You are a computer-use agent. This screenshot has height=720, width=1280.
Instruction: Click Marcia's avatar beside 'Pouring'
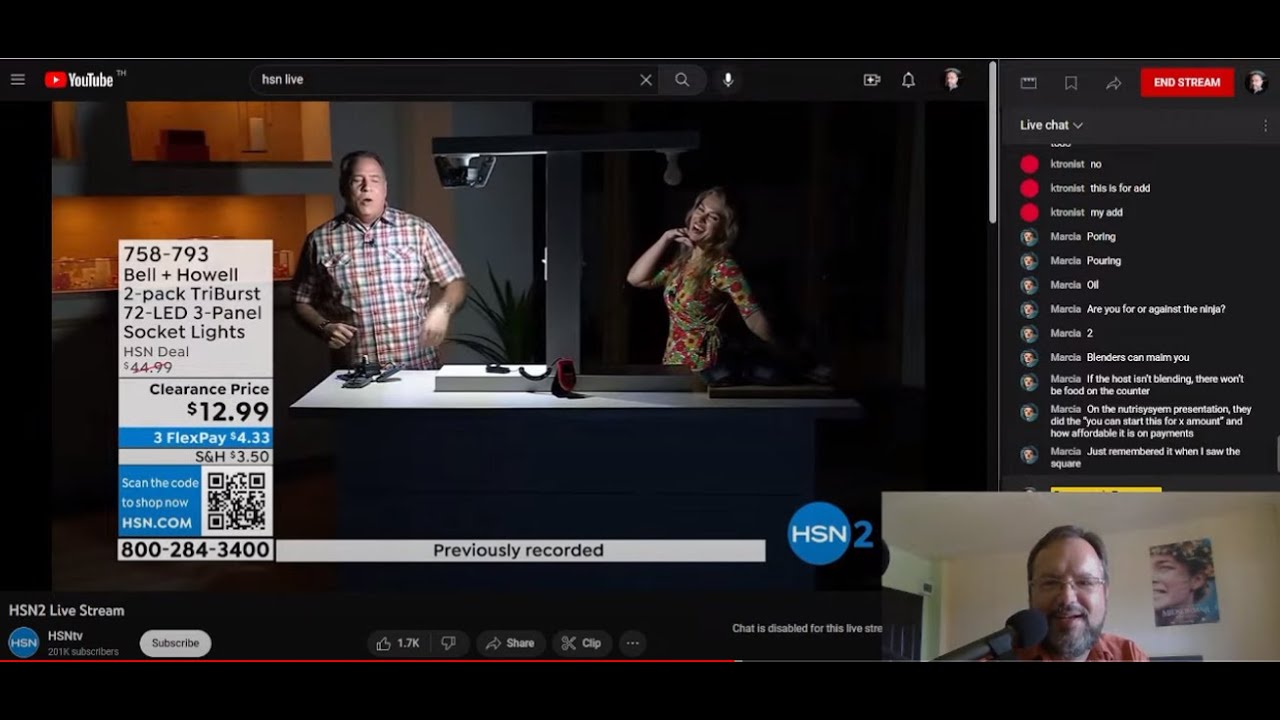[x=1029, y=261]
